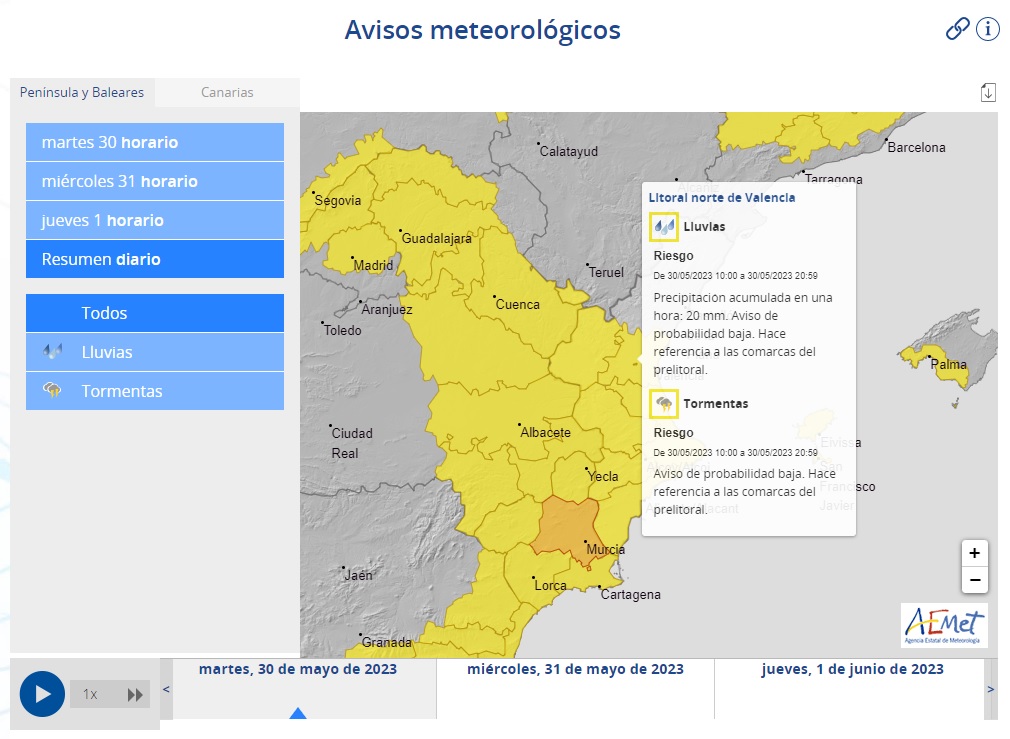
Task: Click the next day chevron
Action: (x=991, y=689)
